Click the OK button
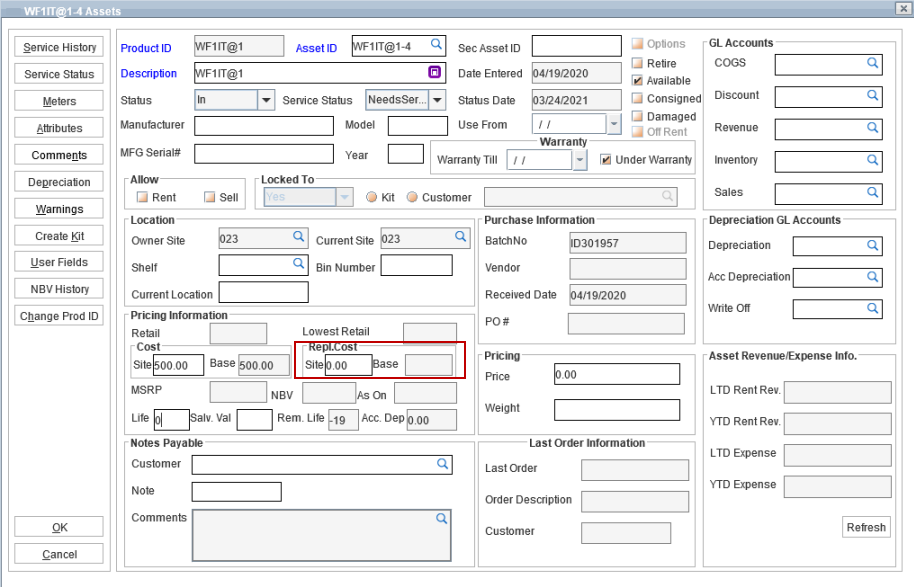The image size is (914, 587). [x=60, y=527]
